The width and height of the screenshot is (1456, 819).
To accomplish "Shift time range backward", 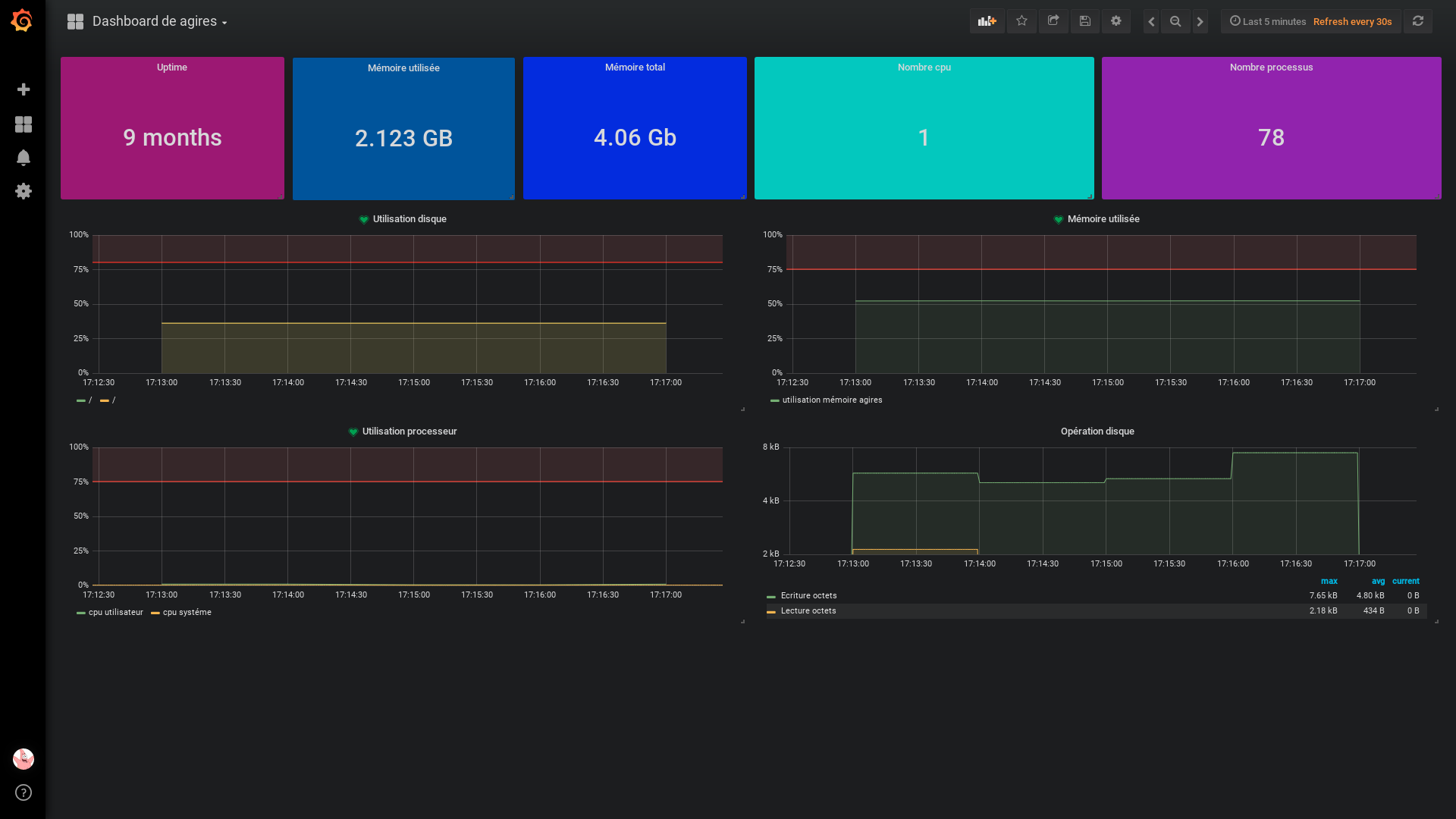I will [1151, 21].
